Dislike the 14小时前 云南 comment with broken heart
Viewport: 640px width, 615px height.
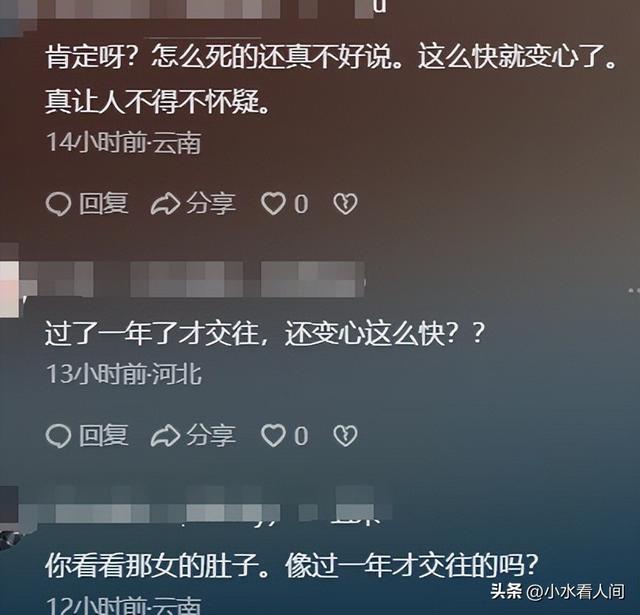pyautogui.click(x=345, y=204)
